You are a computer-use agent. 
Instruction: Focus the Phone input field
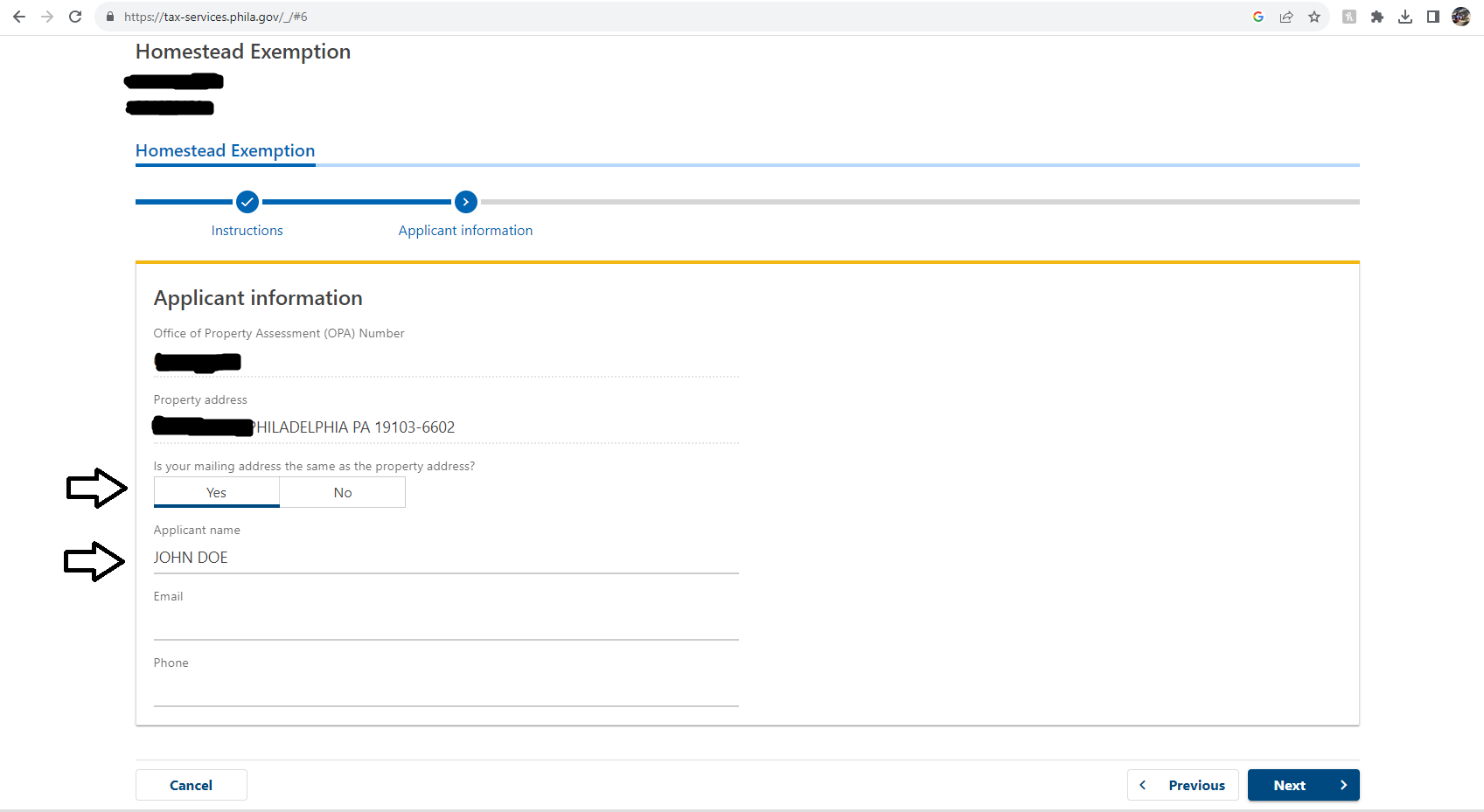point(446,691)
